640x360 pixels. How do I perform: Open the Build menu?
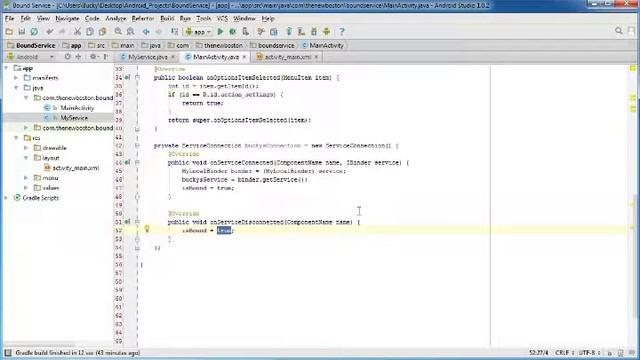point(167,18)
